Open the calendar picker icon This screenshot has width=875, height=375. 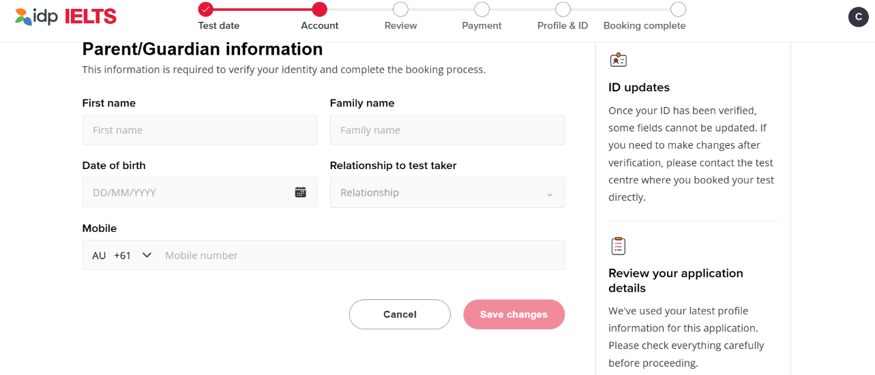(x=300, y=192)
